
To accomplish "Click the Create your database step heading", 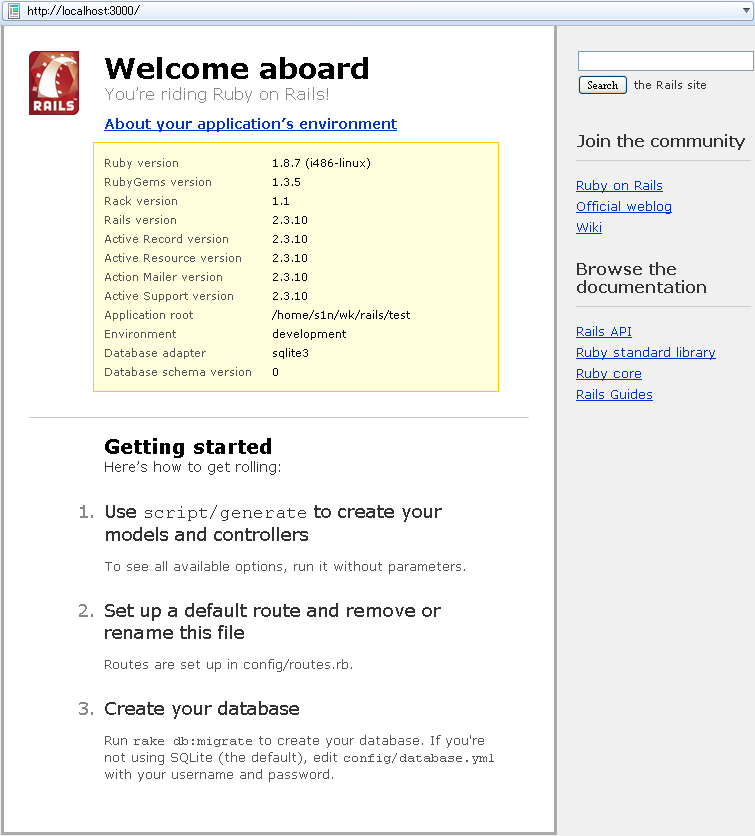I will click(x=201, y=709).
